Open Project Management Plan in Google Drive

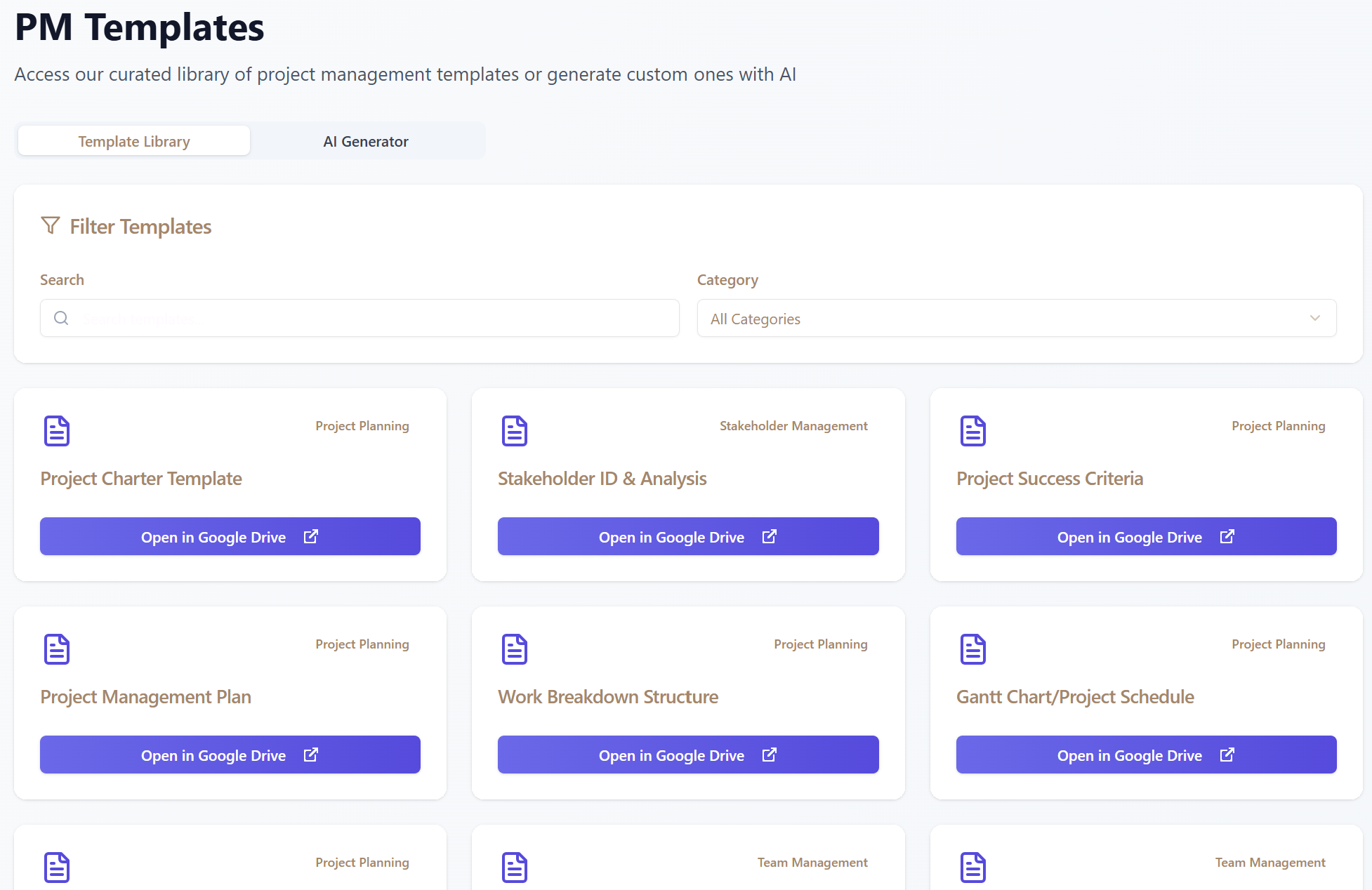click(230, 755)
